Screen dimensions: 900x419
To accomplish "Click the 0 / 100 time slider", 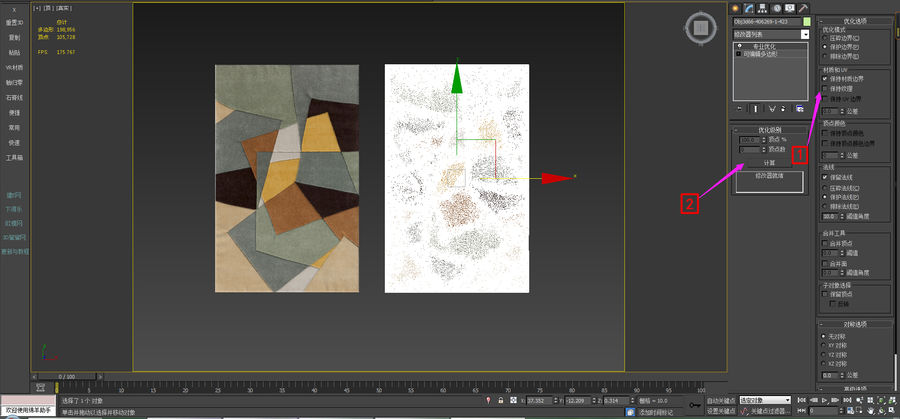I will (x=67, y=377).
